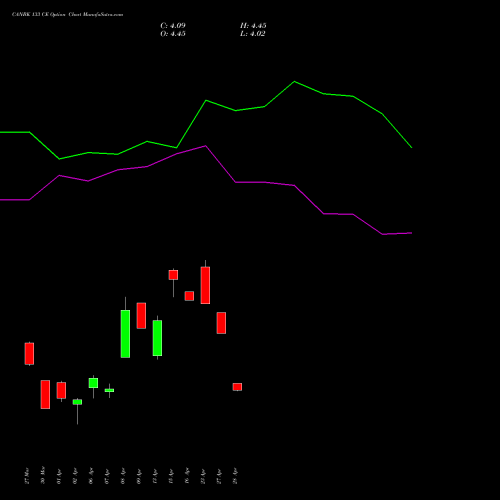Click the CANBK CE Option Chart title
This screenshot has height=500, width=500.
click(67, 15)
